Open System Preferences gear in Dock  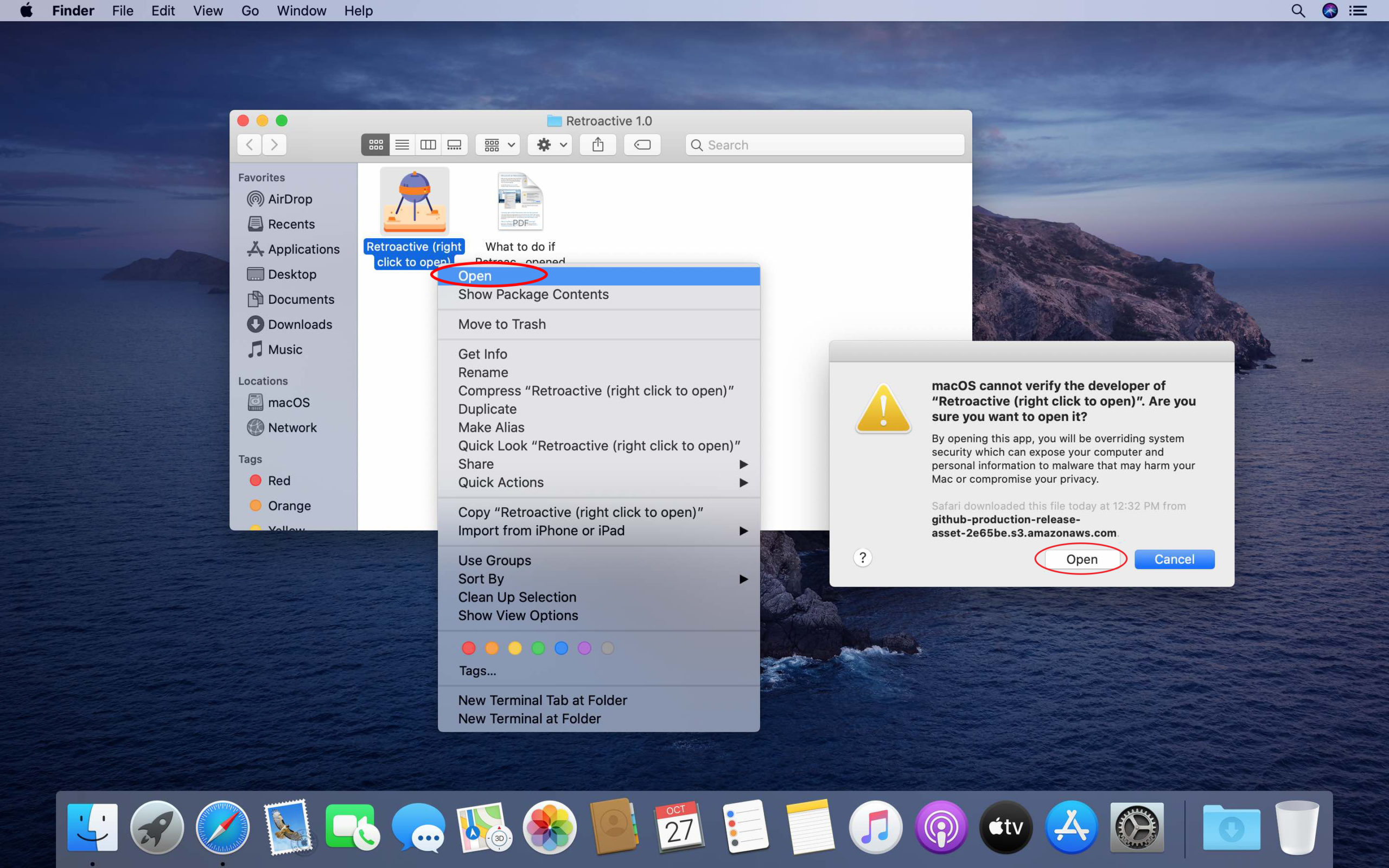(1137, 827)
